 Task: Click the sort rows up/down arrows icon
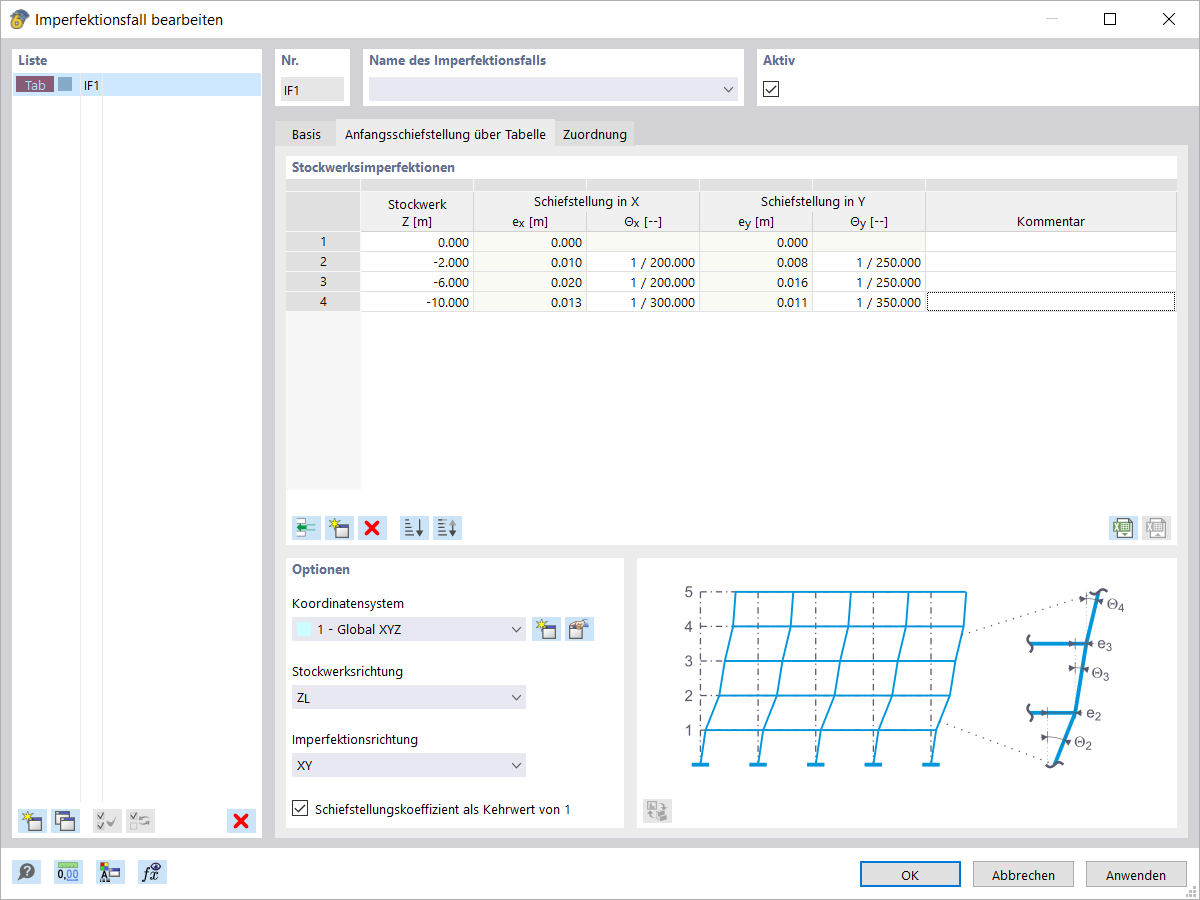click(x=447, y=528)
